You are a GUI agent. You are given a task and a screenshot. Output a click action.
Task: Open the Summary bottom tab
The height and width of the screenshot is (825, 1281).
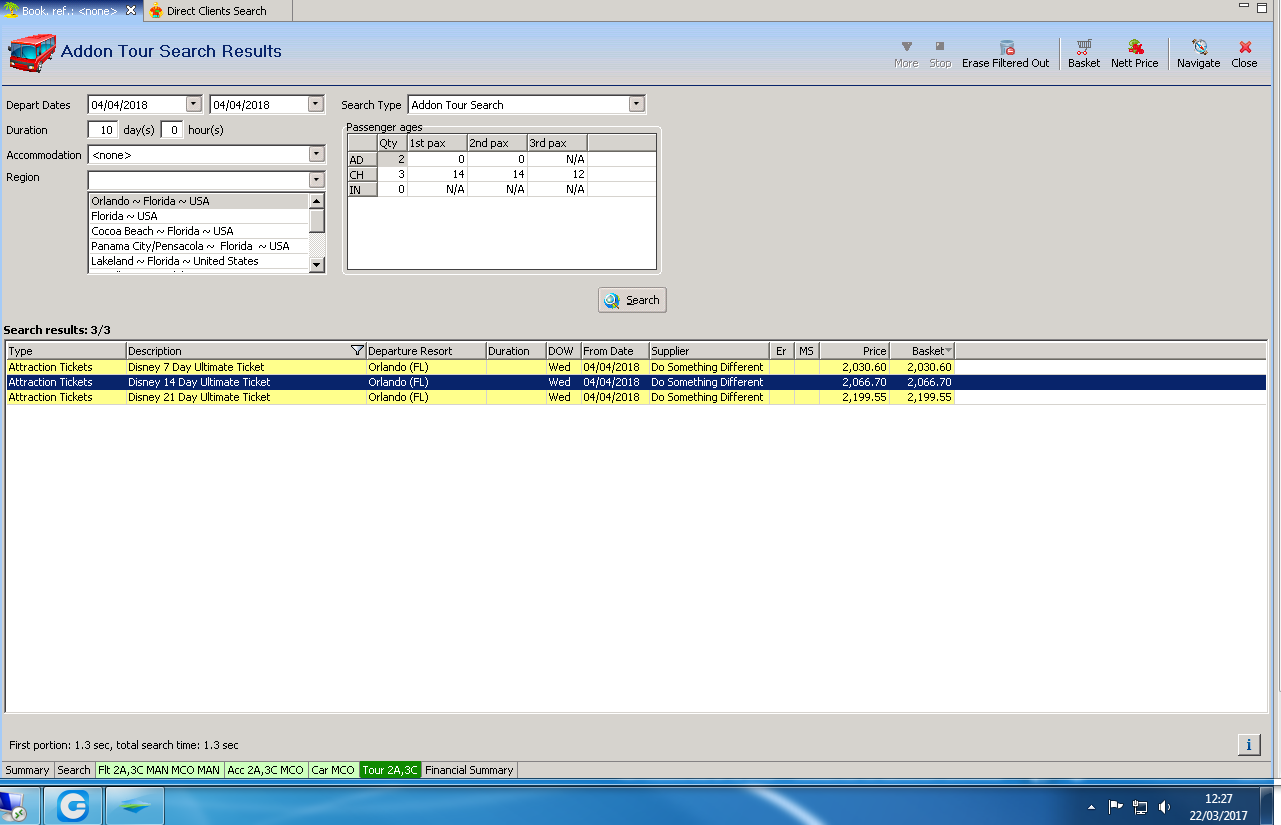click(x=27, y=770)
